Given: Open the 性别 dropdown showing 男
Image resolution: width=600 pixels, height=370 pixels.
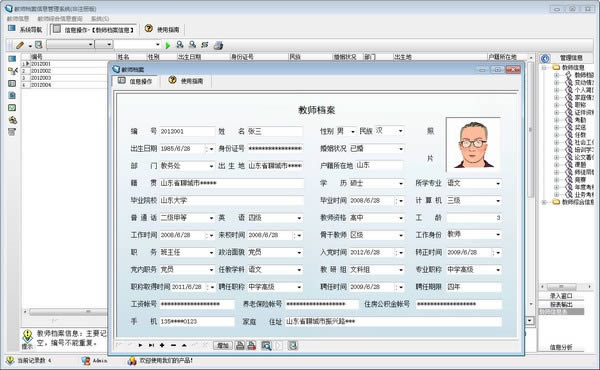Looking at the screenshot, I should tap(352, 131).
